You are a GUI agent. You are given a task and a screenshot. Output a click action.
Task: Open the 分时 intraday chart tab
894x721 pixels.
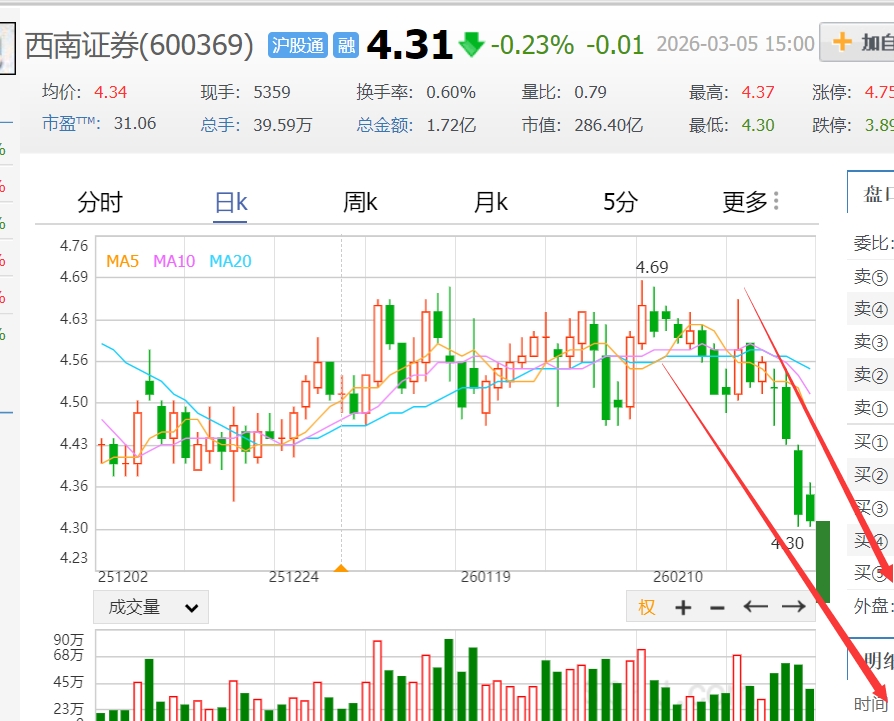click(x=100, y=202)
